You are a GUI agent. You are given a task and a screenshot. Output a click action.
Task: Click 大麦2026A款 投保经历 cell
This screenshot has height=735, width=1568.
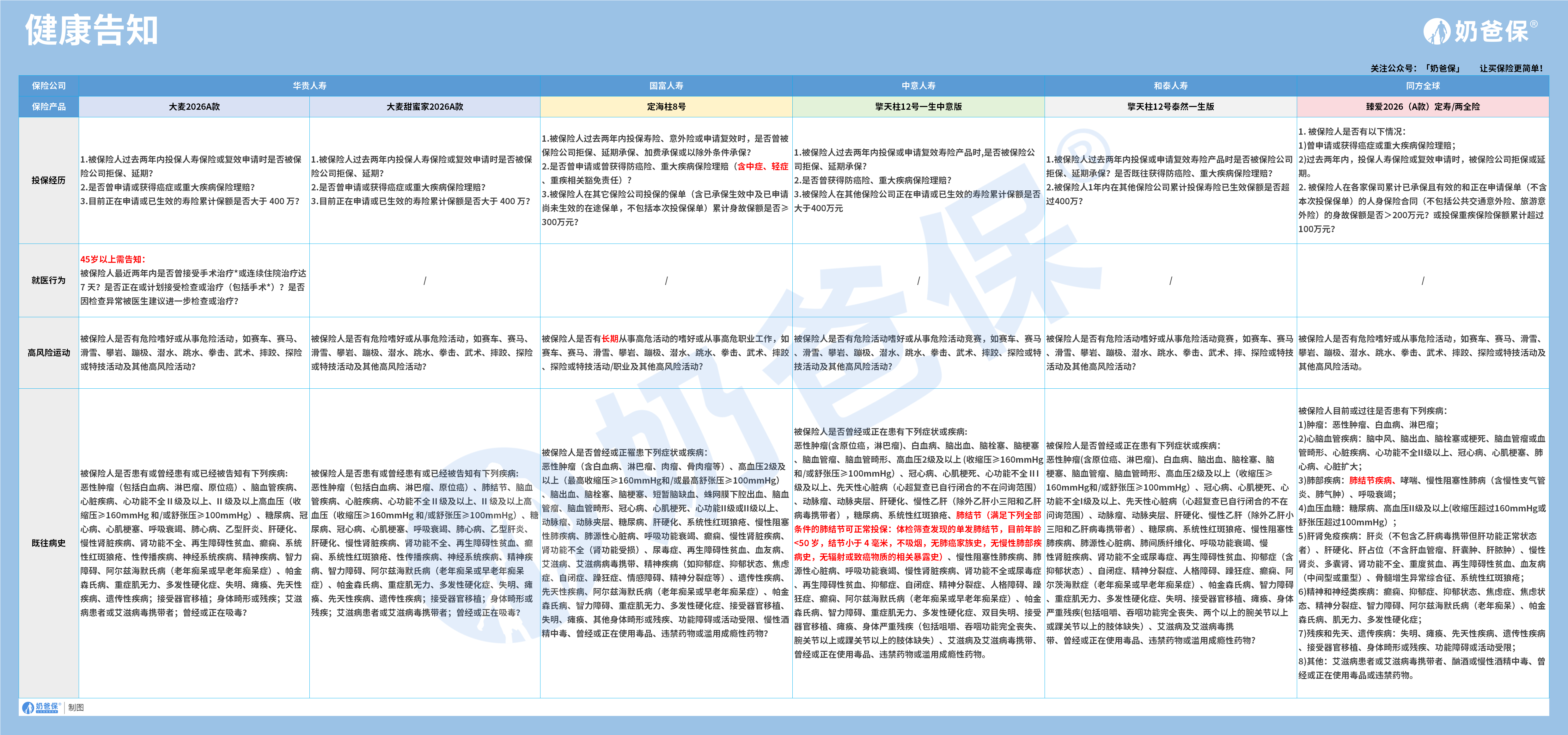tap(194, 180)
